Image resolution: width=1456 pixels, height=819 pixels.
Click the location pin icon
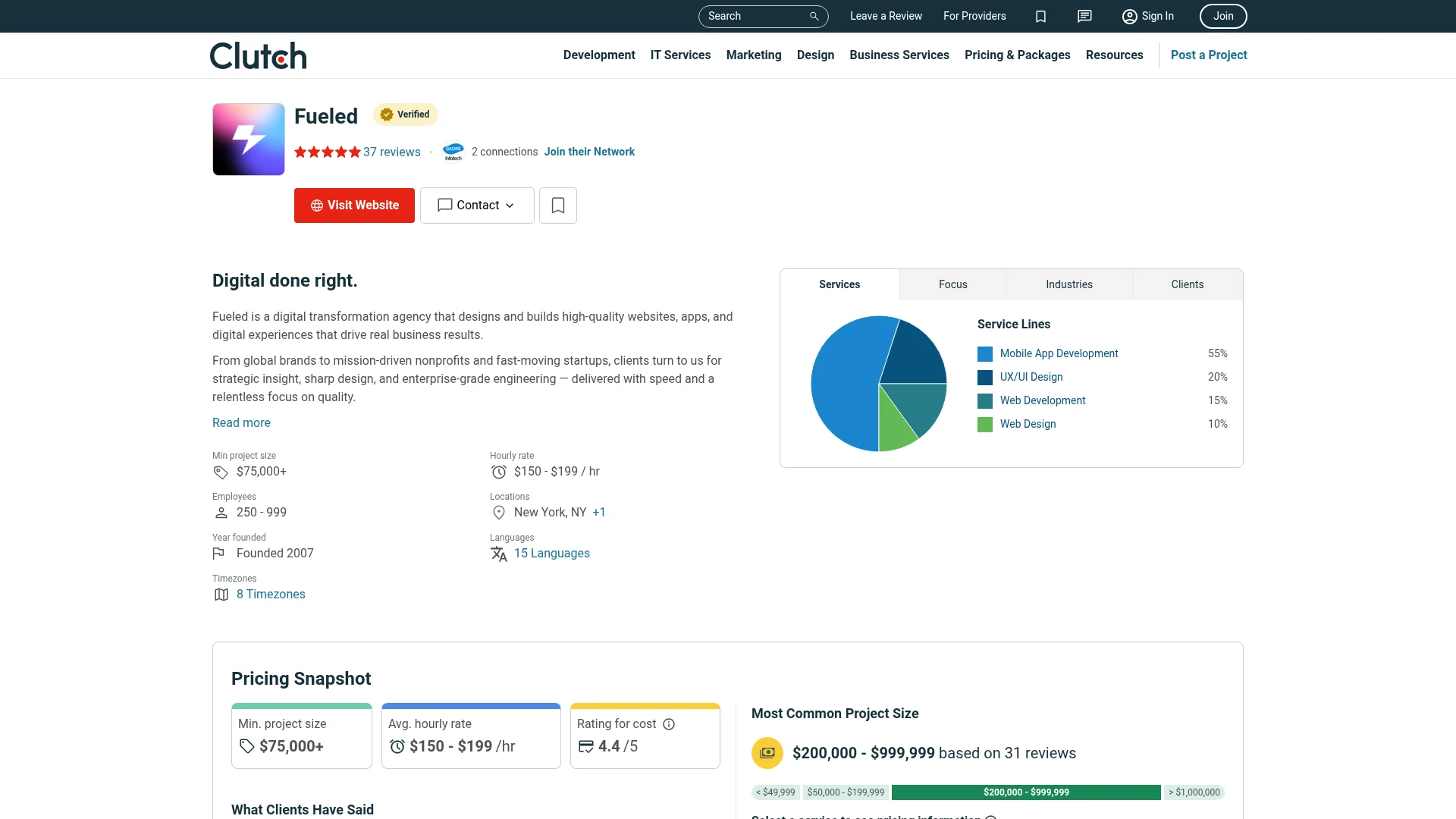point(499,513)
